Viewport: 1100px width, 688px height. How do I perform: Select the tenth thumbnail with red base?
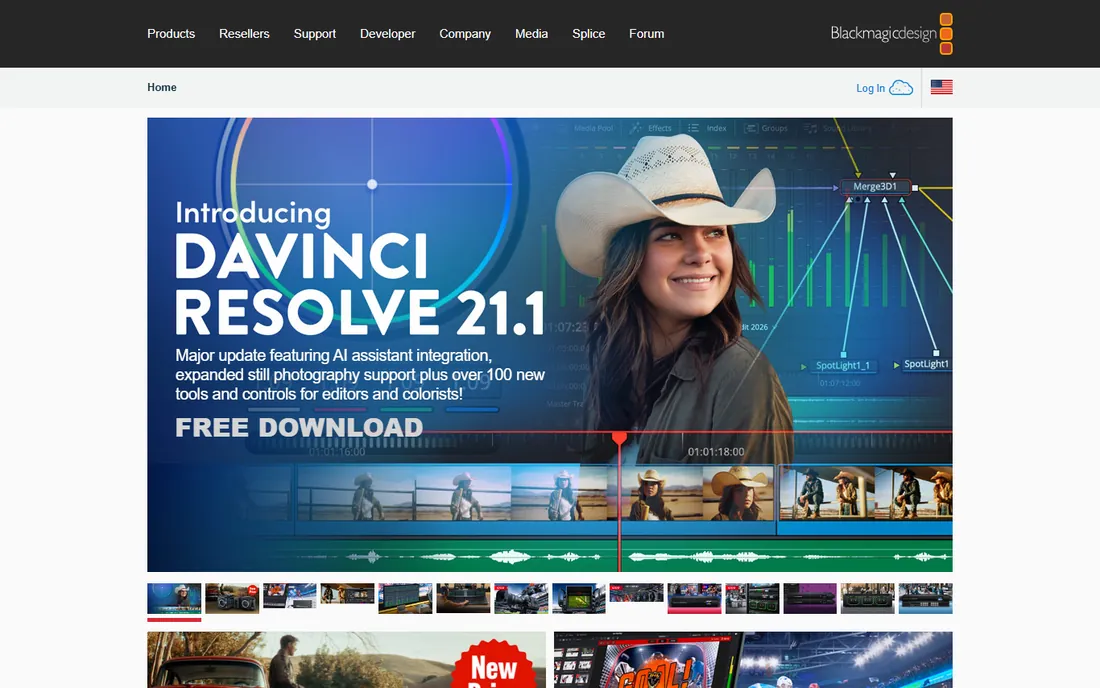695,598
